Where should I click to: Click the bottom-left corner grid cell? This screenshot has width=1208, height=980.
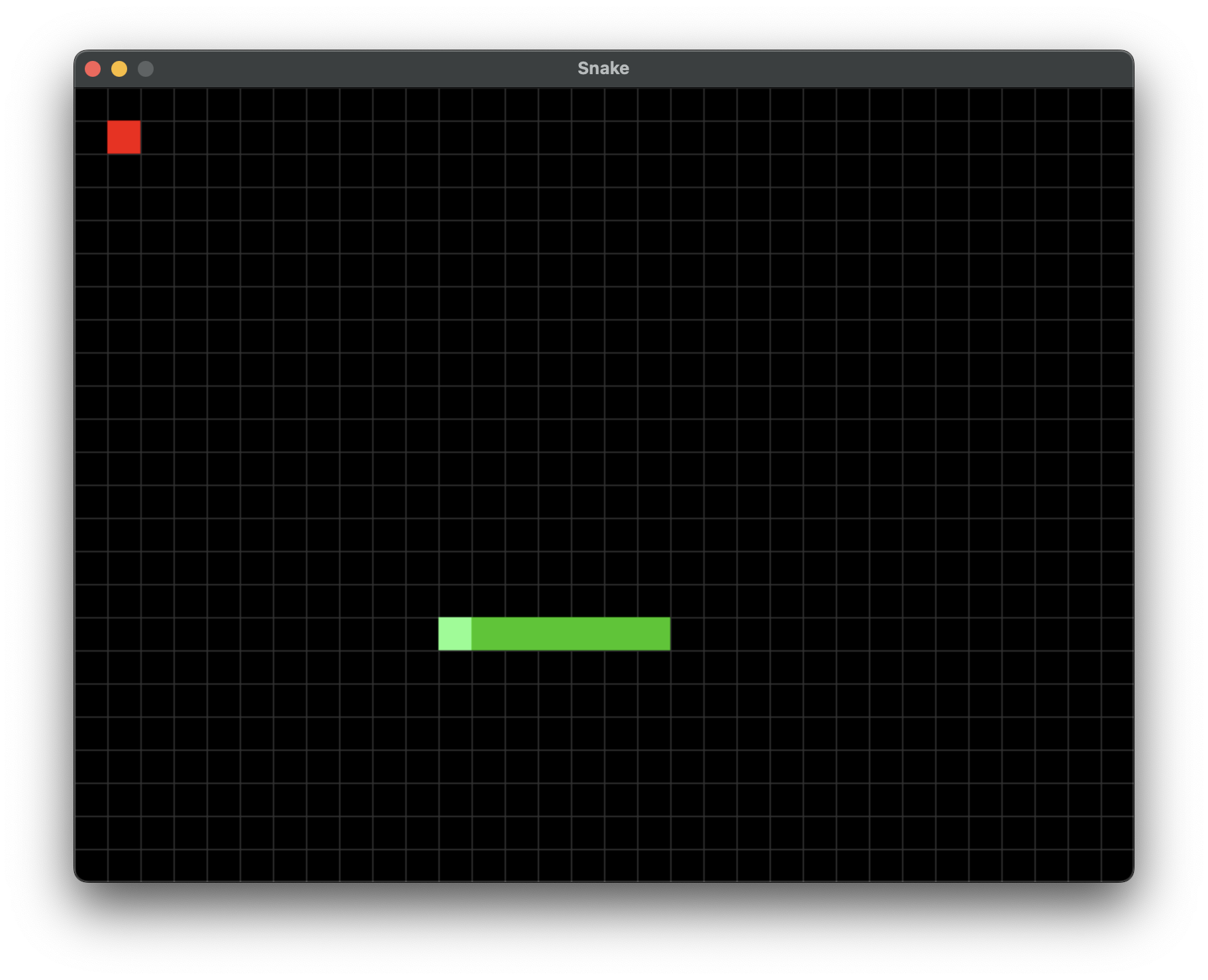click(x=91, y=865)
